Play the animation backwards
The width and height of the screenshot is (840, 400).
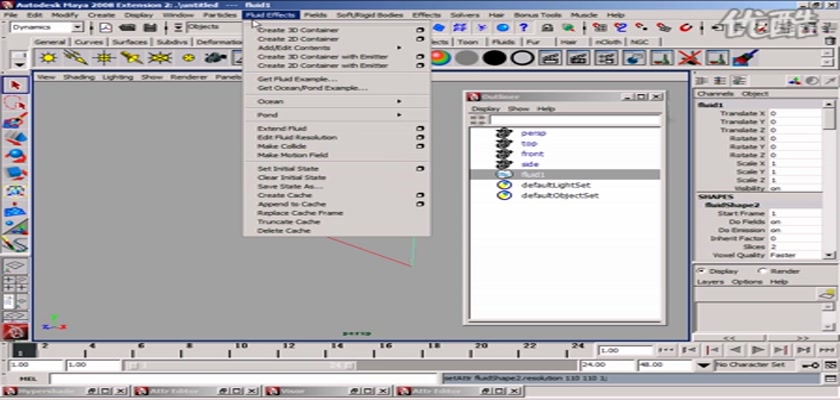click(x=735, y=350)
